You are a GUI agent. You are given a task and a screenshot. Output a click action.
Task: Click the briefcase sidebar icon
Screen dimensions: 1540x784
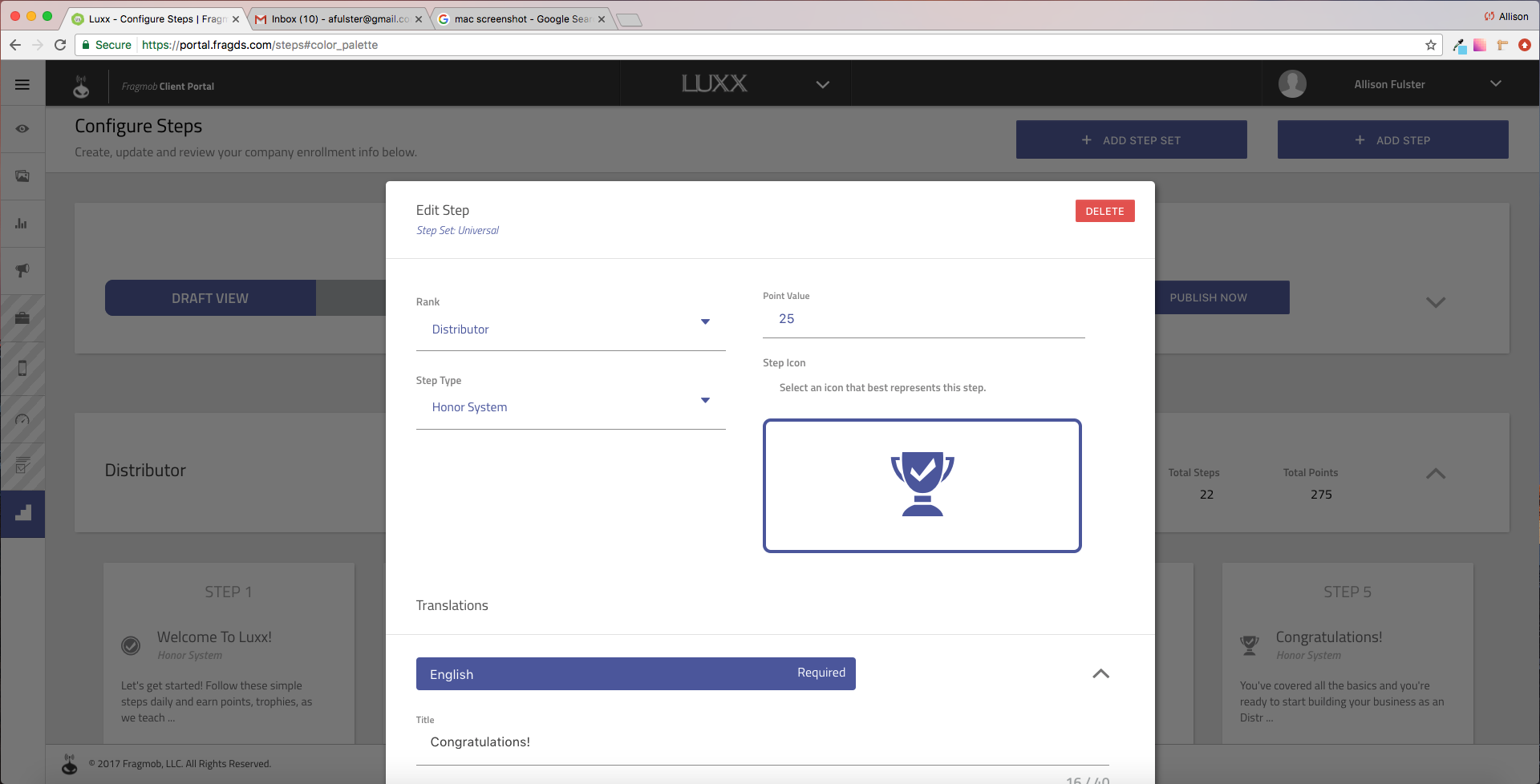(22, 317)
